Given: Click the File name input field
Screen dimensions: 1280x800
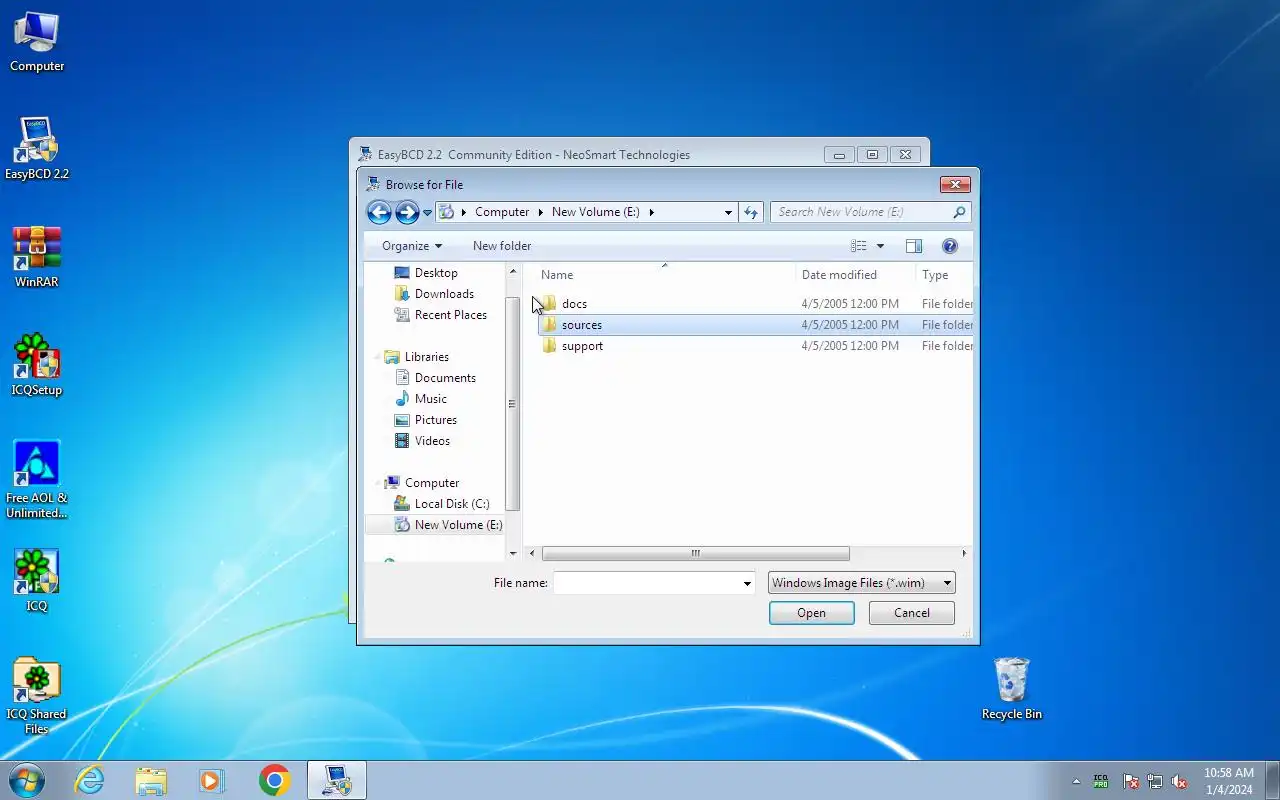Looking at the screenshot, I should [646, 583].
